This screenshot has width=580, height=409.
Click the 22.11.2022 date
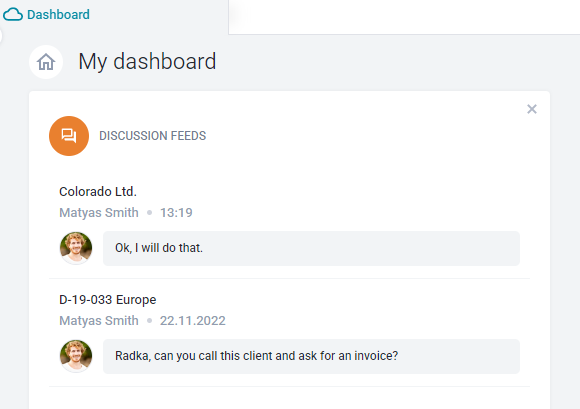tap(192, 321)
